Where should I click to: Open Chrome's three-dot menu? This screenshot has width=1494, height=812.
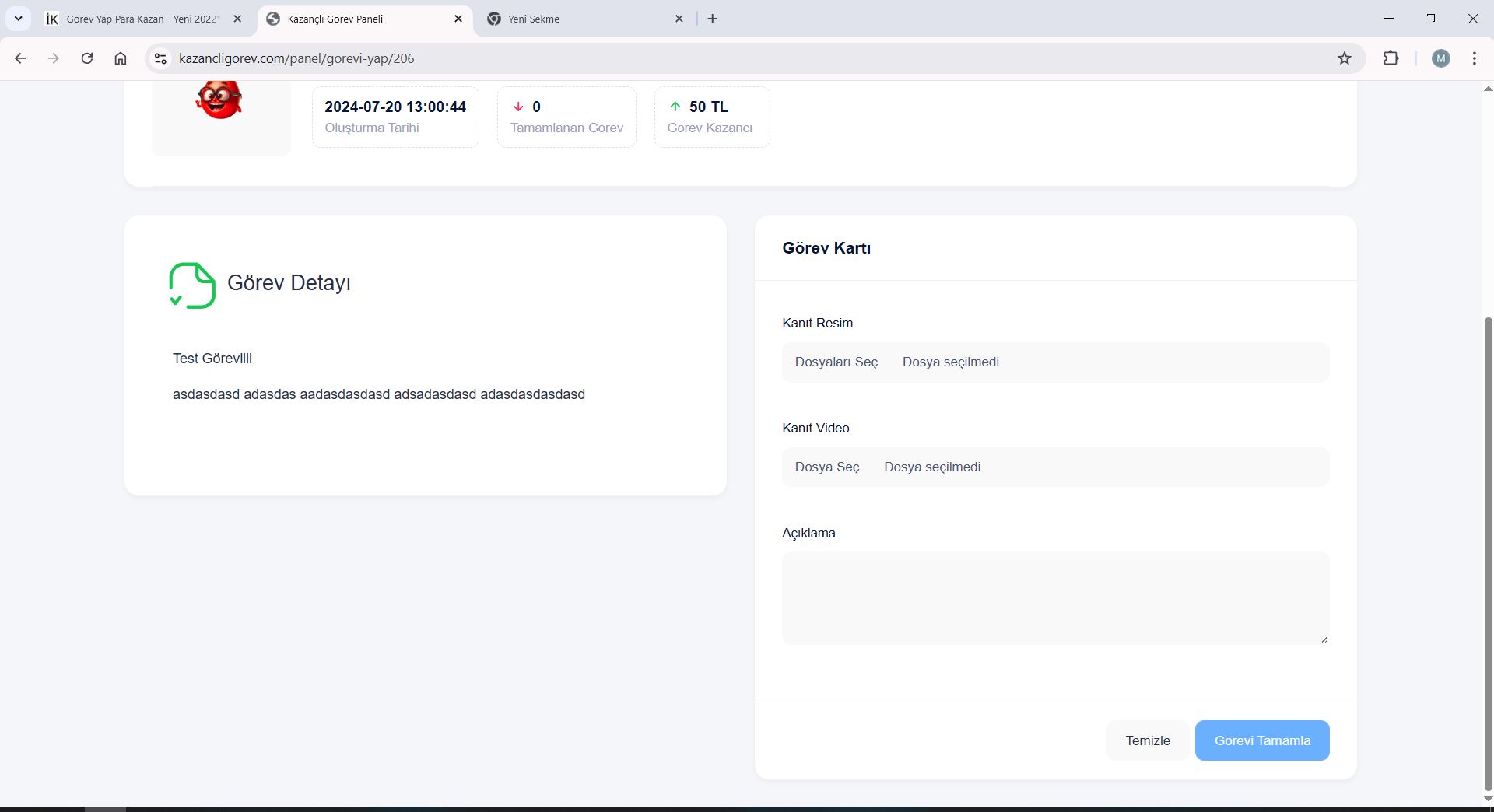click(1474, 58)
